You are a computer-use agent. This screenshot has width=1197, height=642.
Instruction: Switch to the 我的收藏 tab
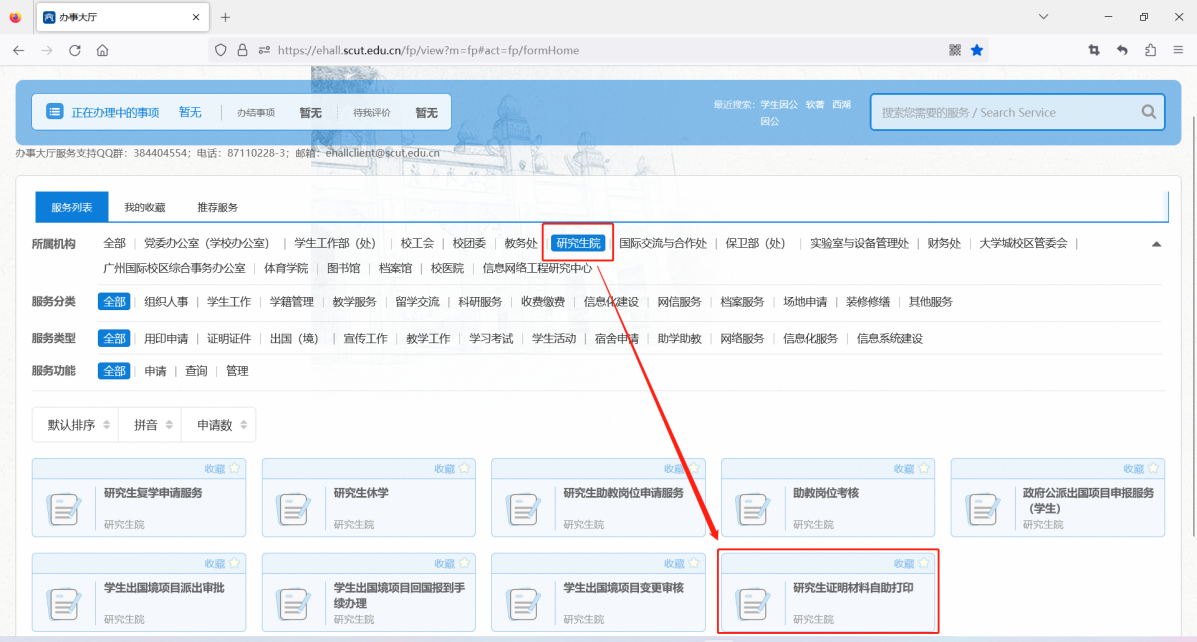click(144, 207)
